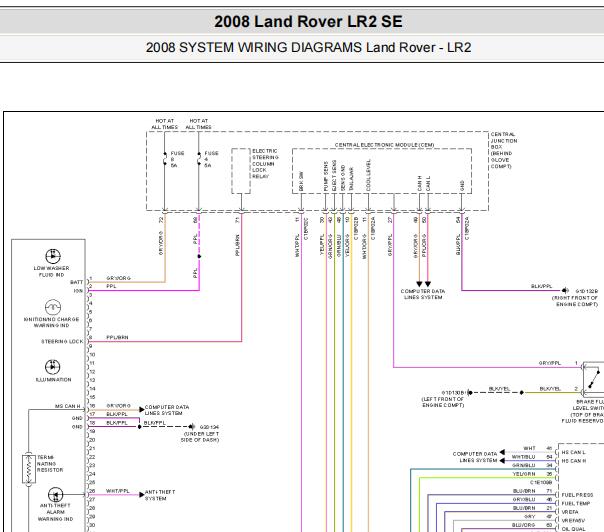Viewport: 604px width, 532px height.
Task: Click 'COMPUTER DATA LINES SYSTEM' beside pin 16
Action: (x=167, y=410)
